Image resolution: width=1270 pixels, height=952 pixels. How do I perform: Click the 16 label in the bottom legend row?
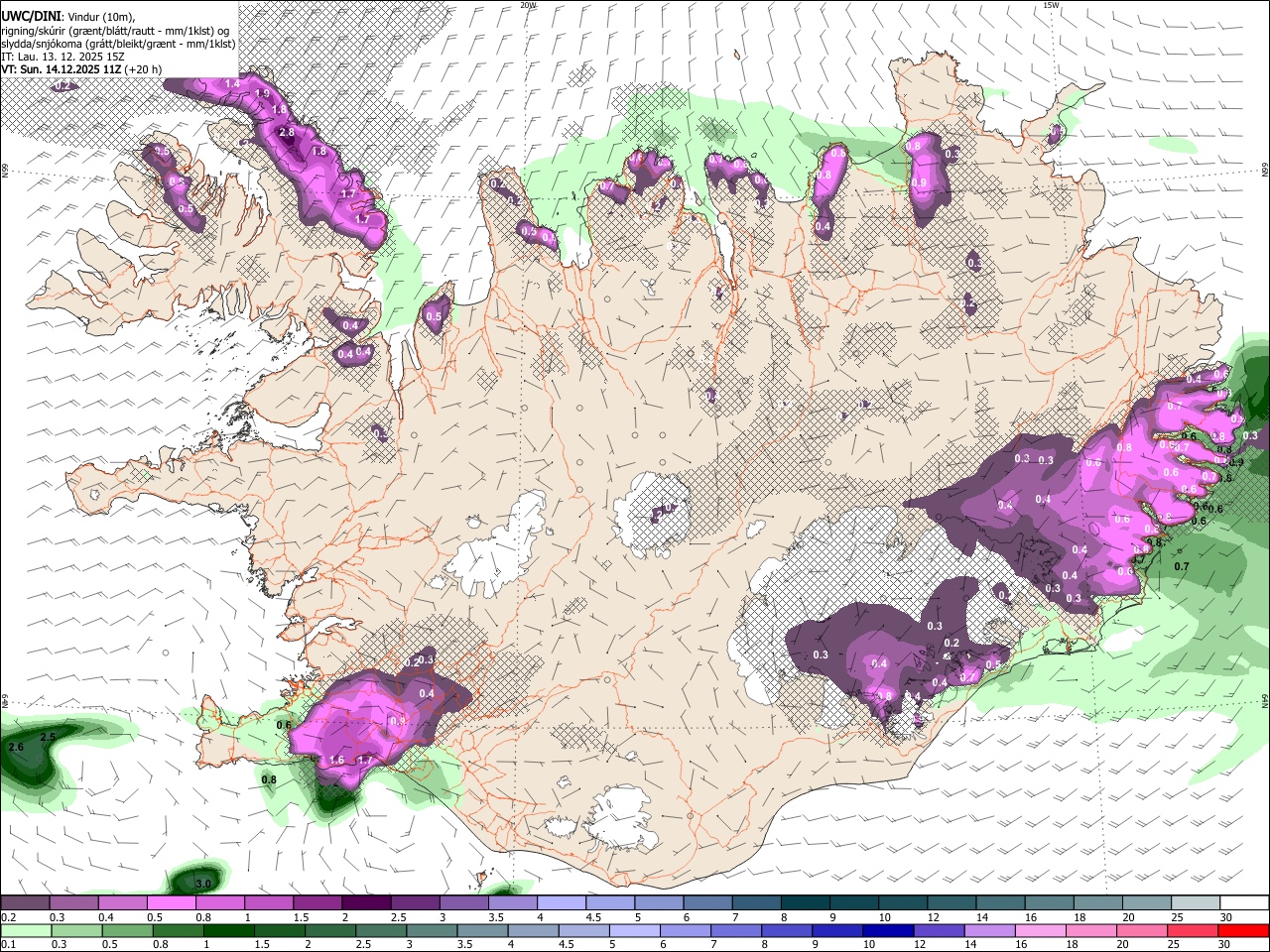[1021, 944]
